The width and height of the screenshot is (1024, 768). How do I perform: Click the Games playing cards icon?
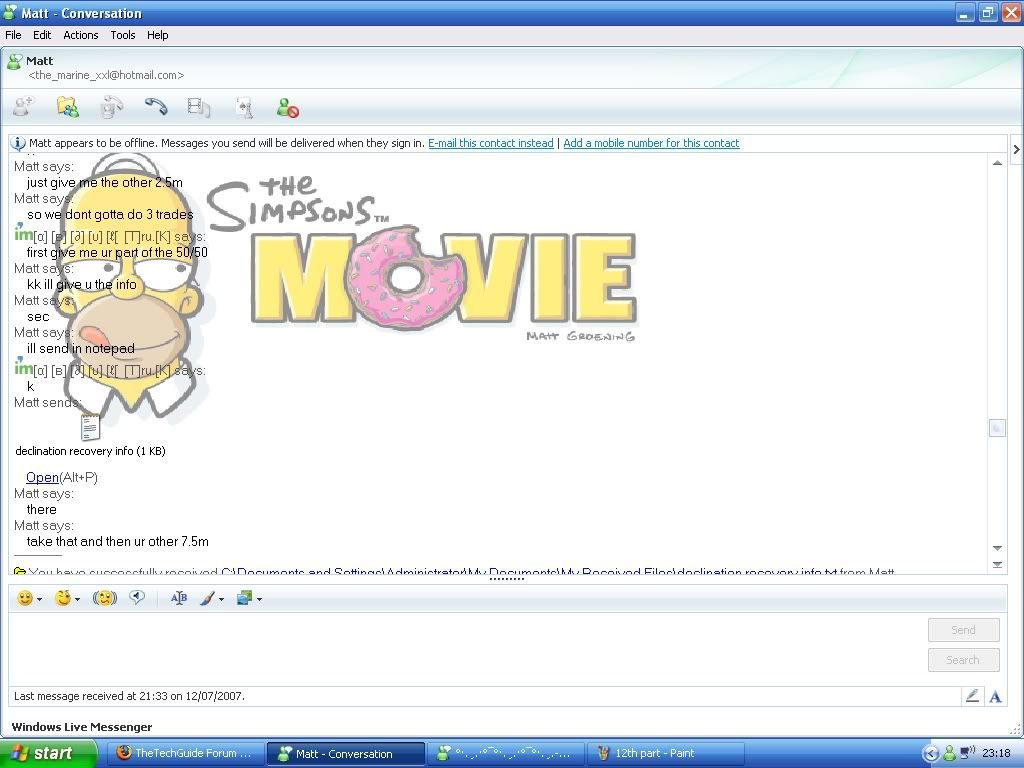pyautogui.click(x=243, y=107)
